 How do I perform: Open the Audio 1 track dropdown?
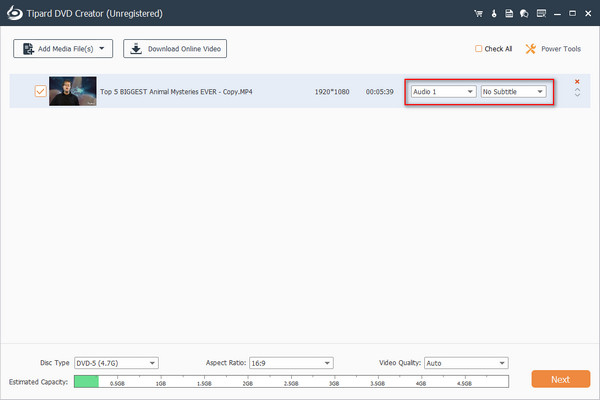tap(443, 91)
